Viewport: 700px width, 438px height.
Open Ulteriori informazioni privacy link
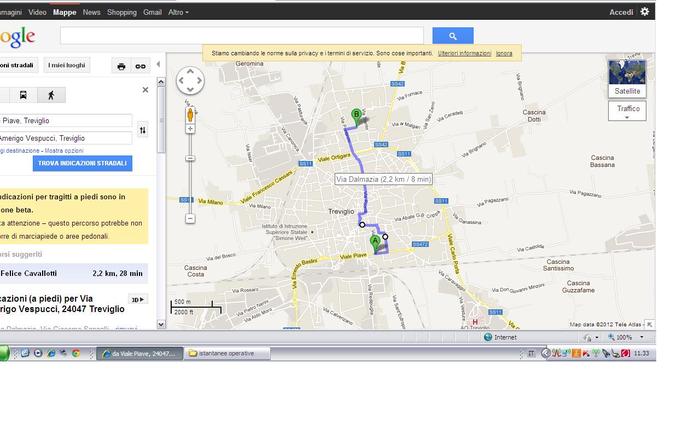[x=464, y=53]
